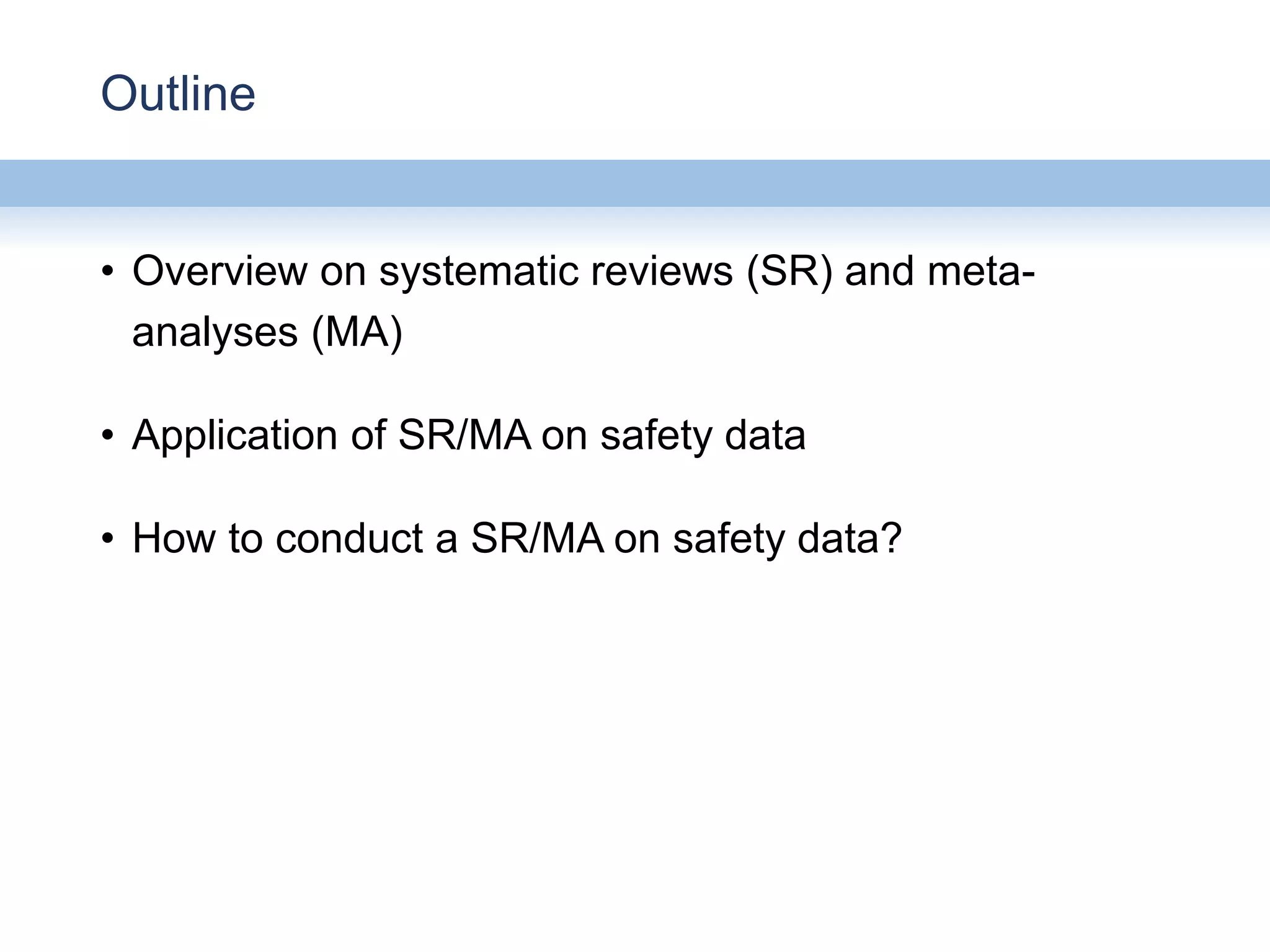Click SR/MA in the How to conduct bullet
The height and width of the screenshot is (952, 1270).
point(538,538)
